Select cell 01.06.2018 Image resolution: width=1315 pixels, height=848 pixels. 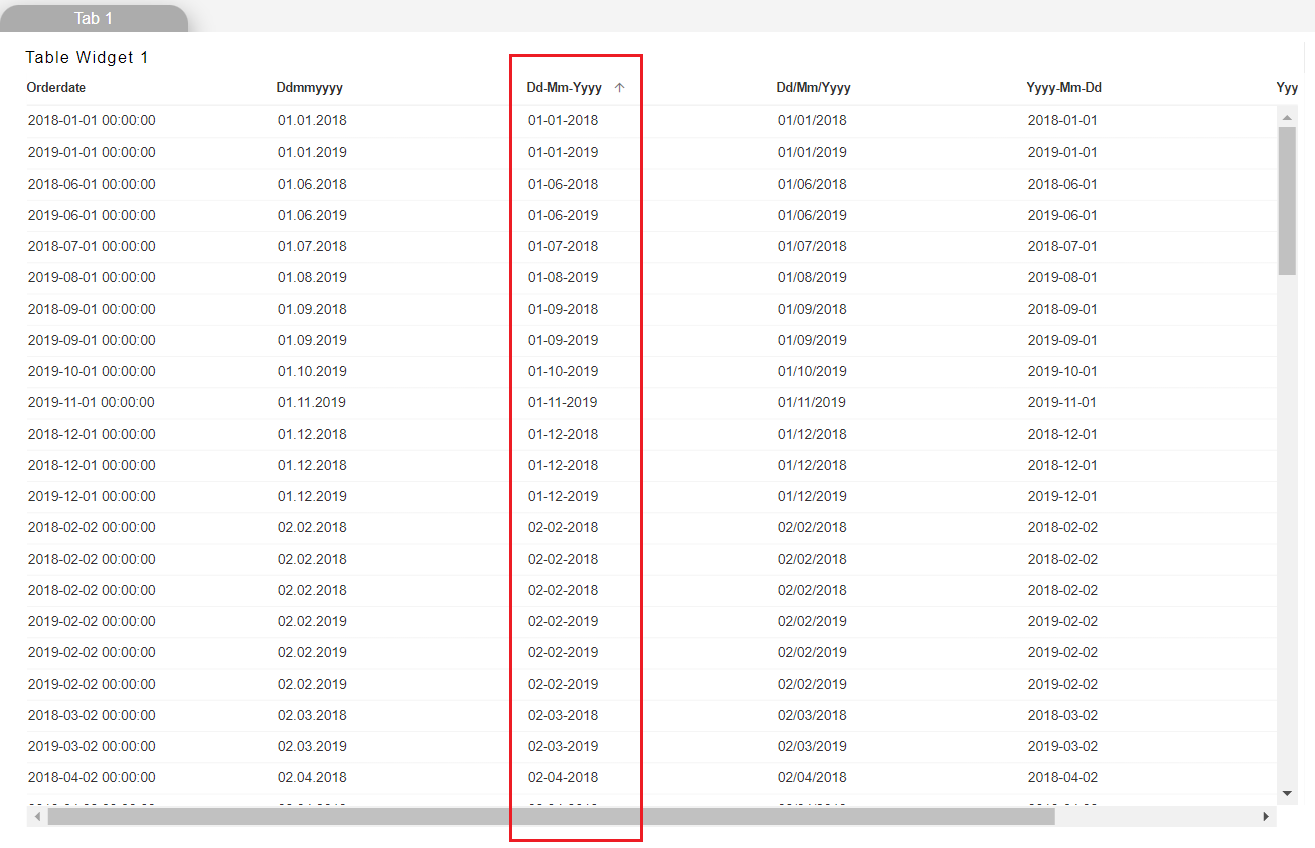[x=312, y=185]
